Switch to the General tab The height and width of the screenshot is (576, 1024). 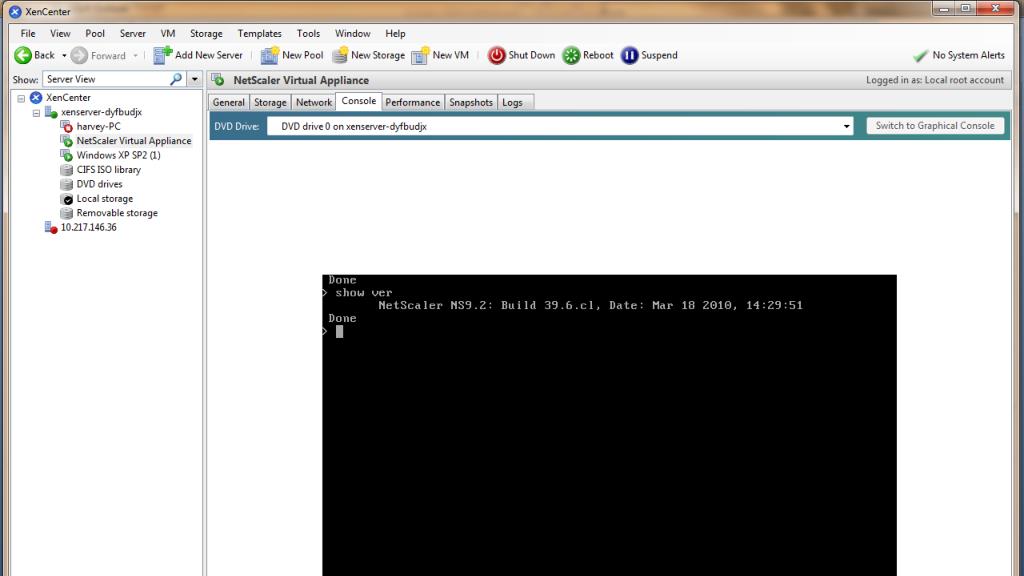229,103
